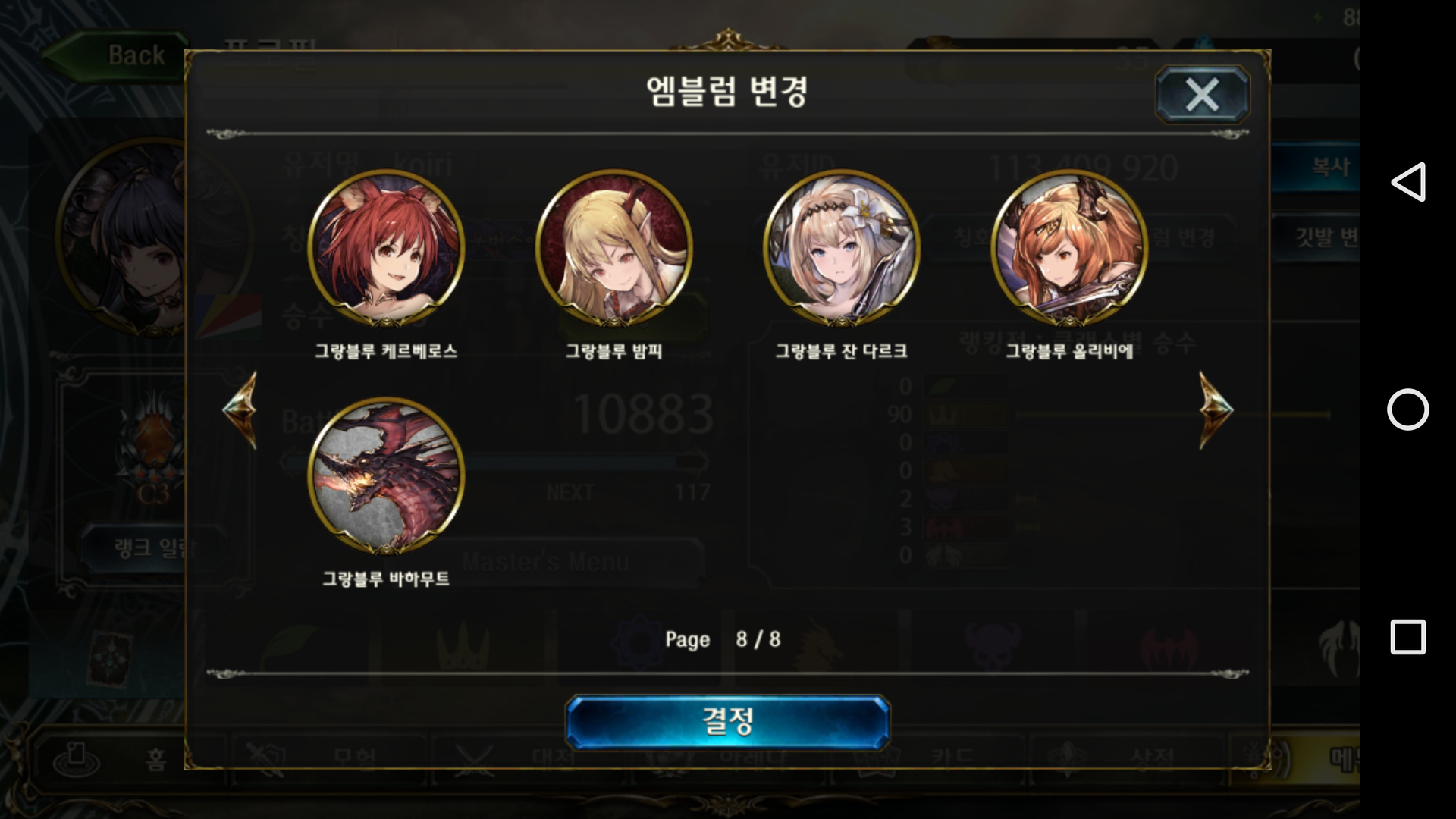Tap the Android back navigation icon

pos(1407,182)
